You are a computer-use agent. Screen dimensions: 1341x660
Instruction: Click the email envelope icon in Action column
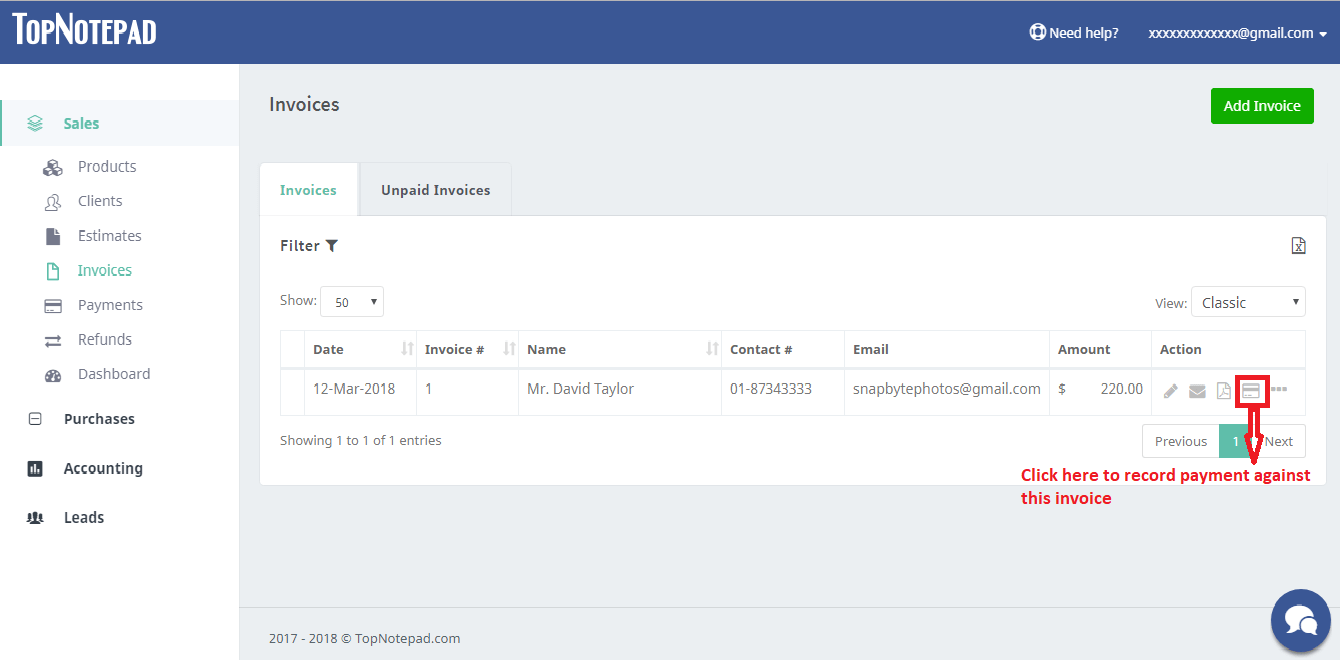pyautogui.click(x=1197, y=391)
